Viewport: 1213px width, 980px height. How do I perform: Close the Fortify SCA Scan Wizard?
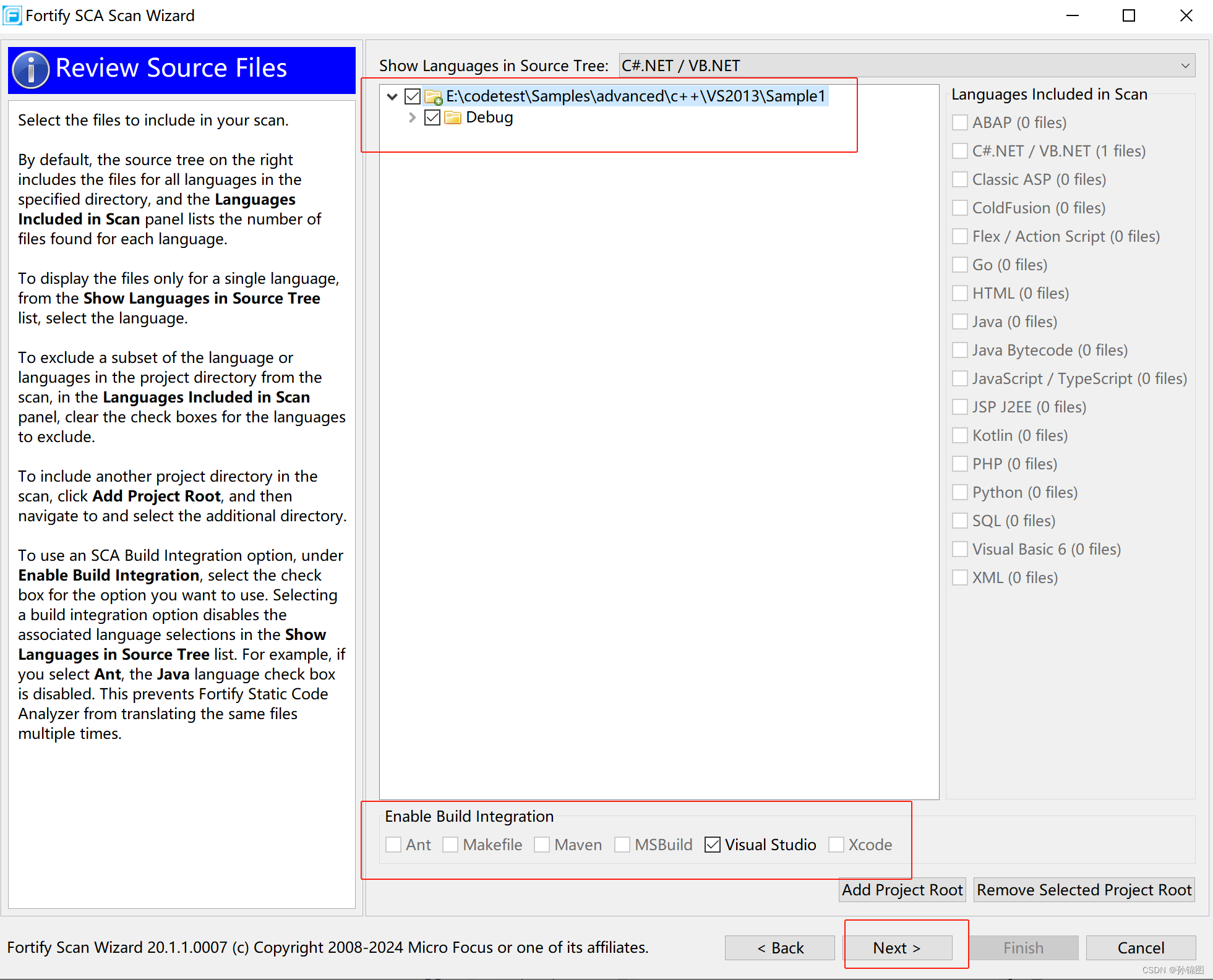pos(1185,15)
